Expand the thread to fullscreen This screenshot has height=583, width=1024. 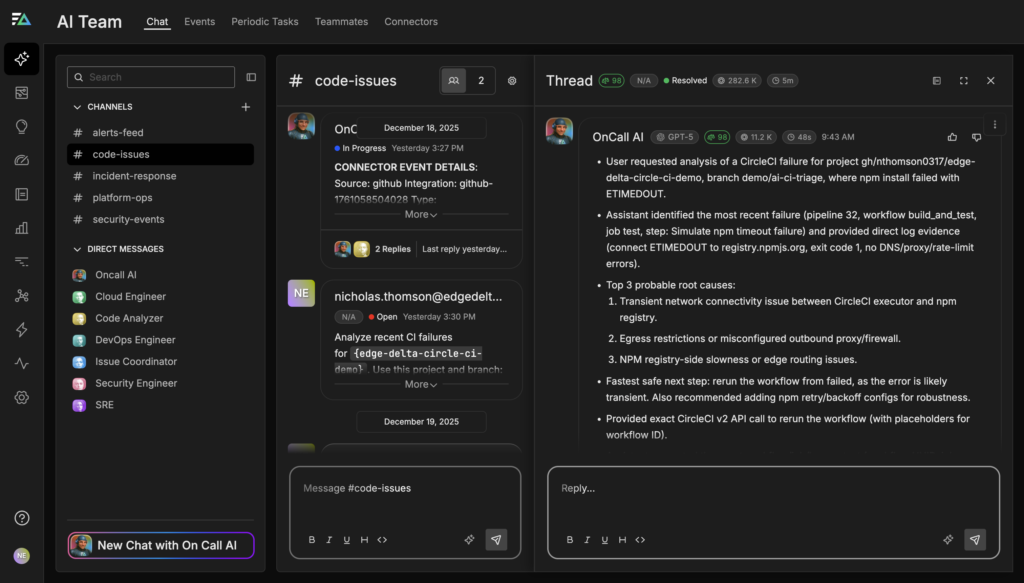point(963,81)
